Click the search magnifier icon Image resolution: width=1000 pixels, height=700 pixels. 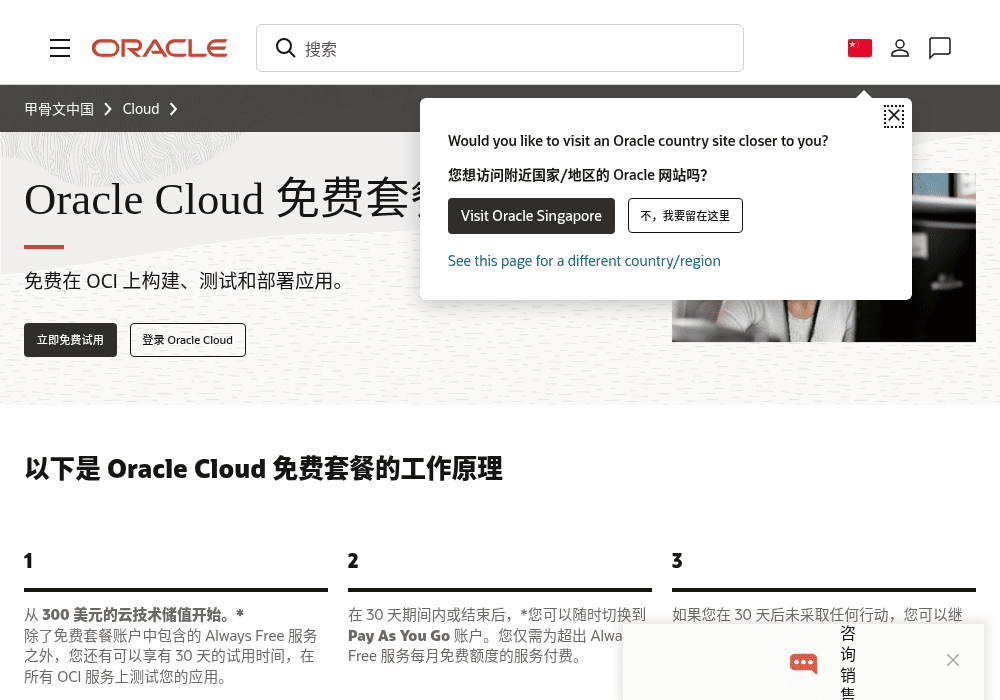(x=285, y=48)
